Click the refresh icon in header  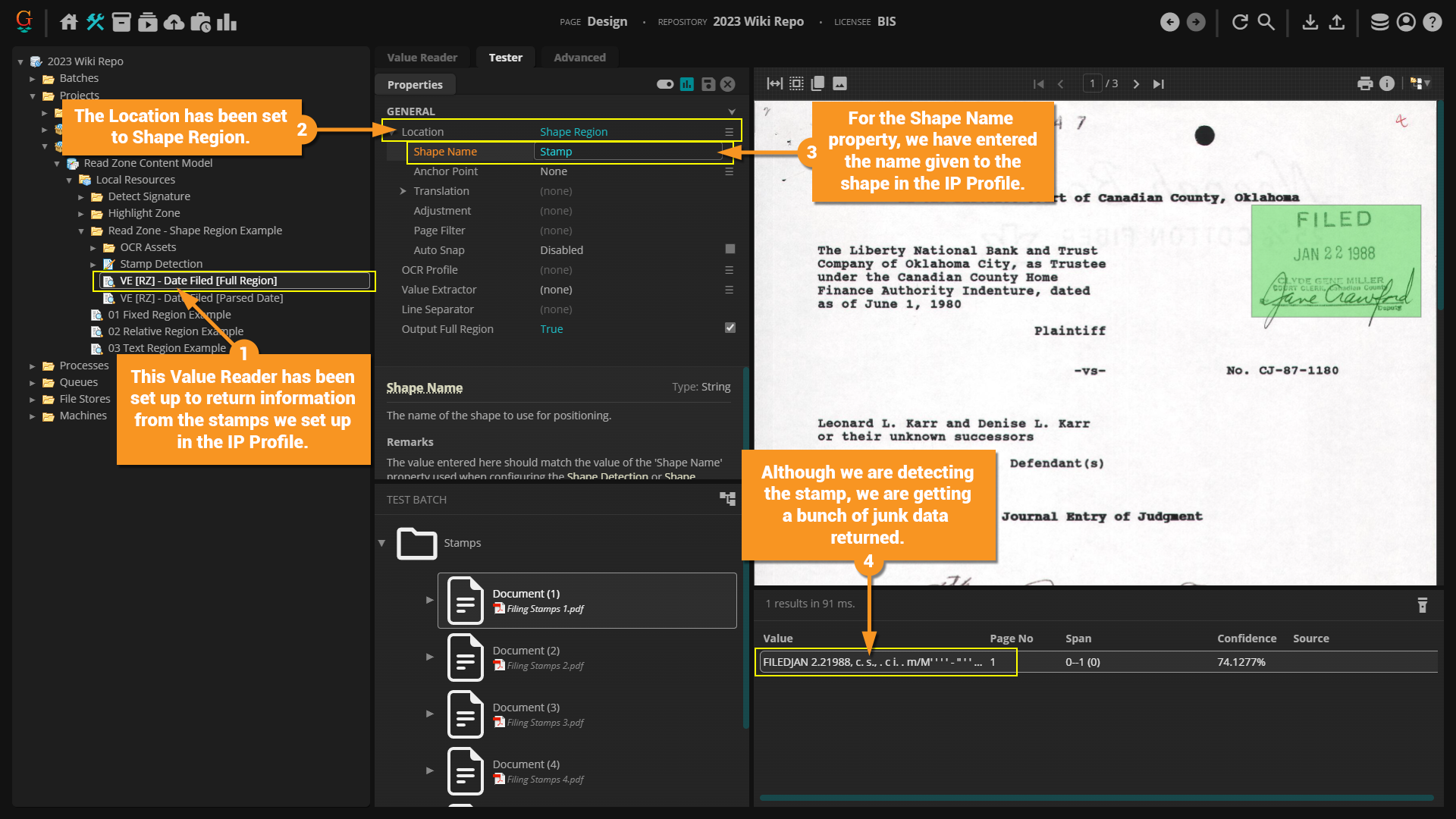coord(1240,22)
